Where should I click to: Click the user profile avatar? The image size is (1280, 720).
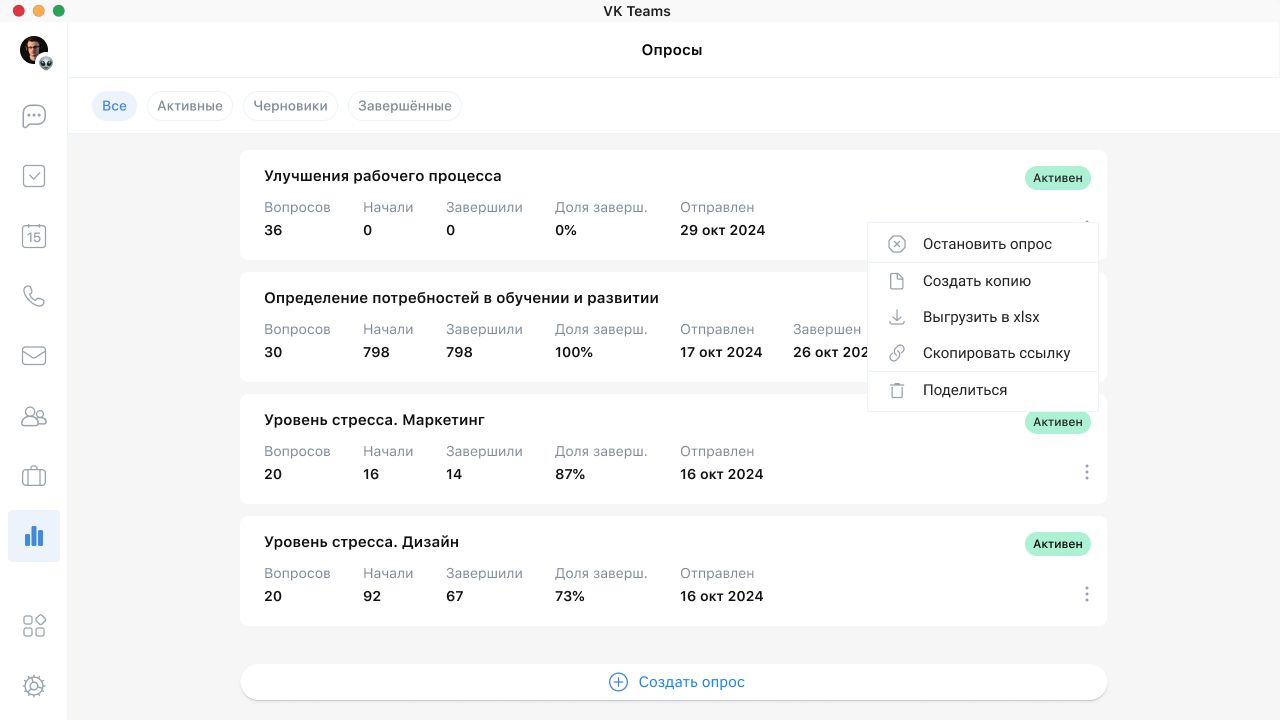pos(34,50)
